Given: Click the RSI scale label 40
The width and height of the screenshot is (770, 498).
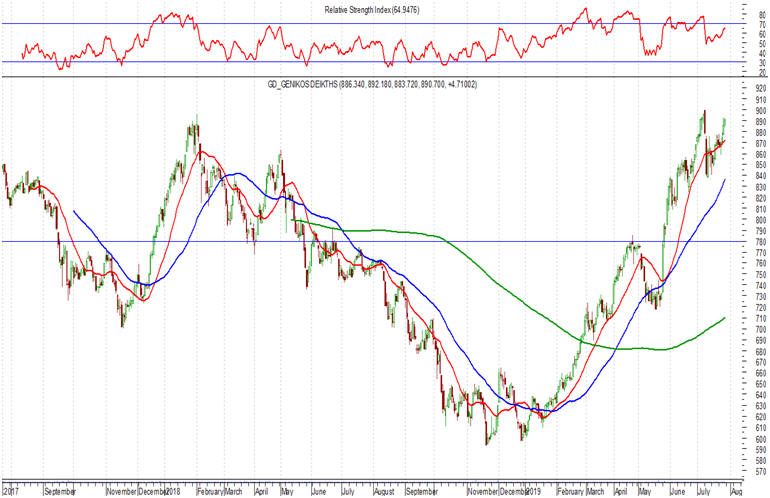Looking at the screenshot, I should point(762,53).
